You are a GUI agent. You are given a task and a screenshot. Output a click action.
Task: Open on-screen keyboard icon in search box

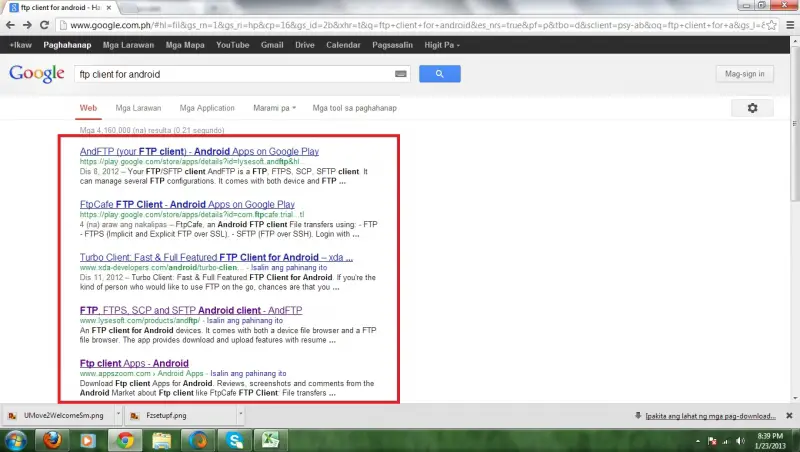click(x=401, y=74)
